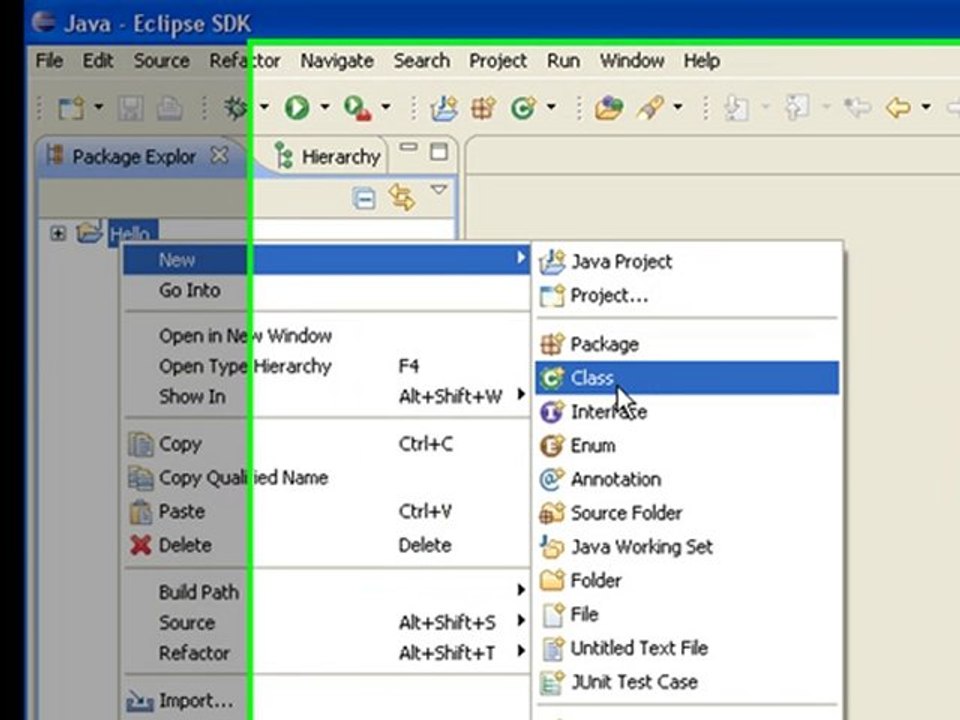Select Annotation in the New submenu
Image resolution: width=960 pixels, height=720 pixels.
point(687,479)
